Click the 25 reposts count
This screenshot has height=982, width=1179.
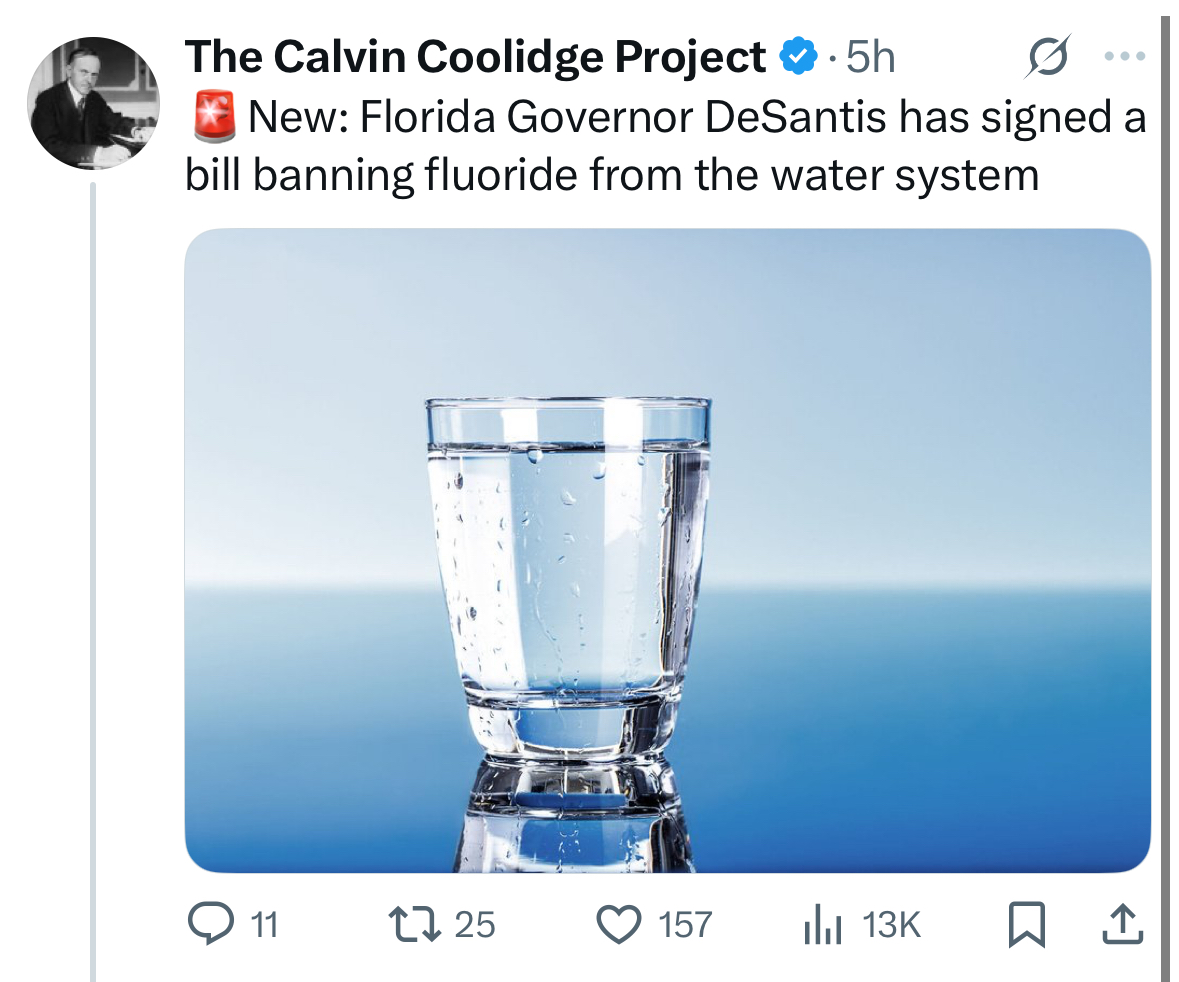click(475, 925)
